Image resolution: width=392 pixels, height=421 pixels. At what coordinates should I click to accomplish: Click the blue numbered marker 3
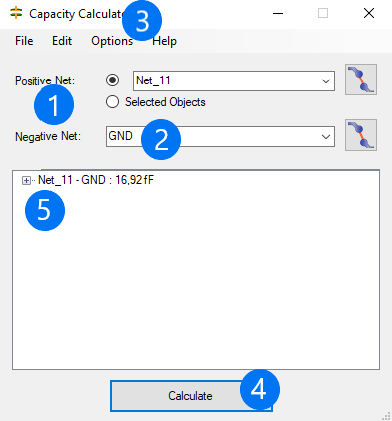point(142,21)
